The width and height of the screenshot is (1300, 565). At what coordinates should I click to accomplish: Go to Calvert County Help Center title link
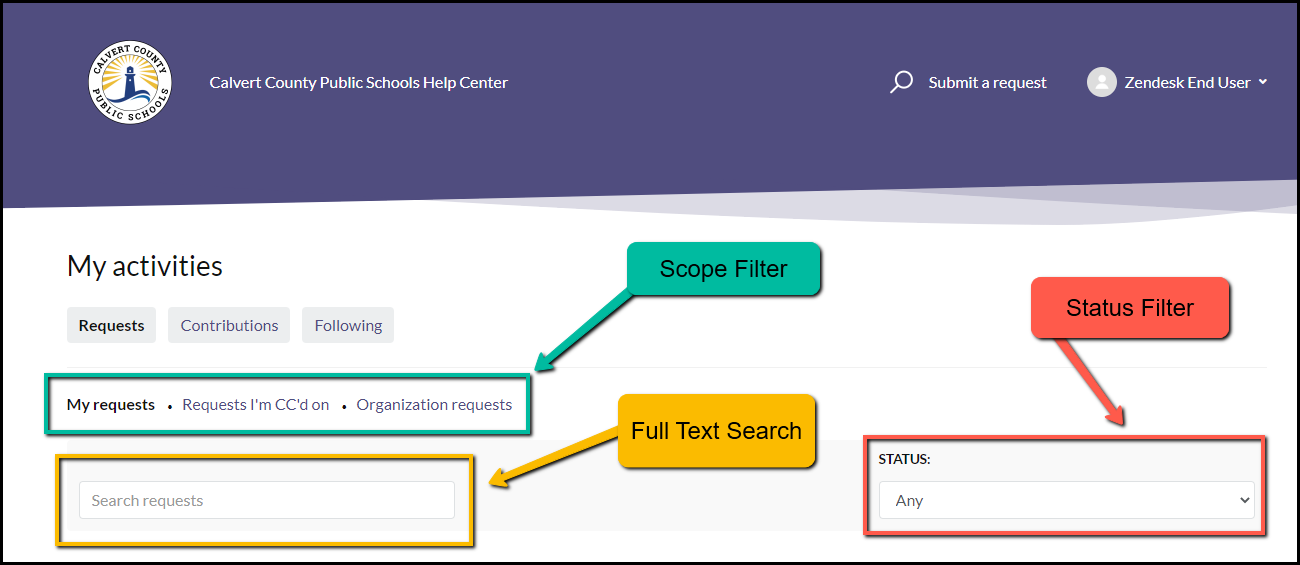(x=358, y=83)
